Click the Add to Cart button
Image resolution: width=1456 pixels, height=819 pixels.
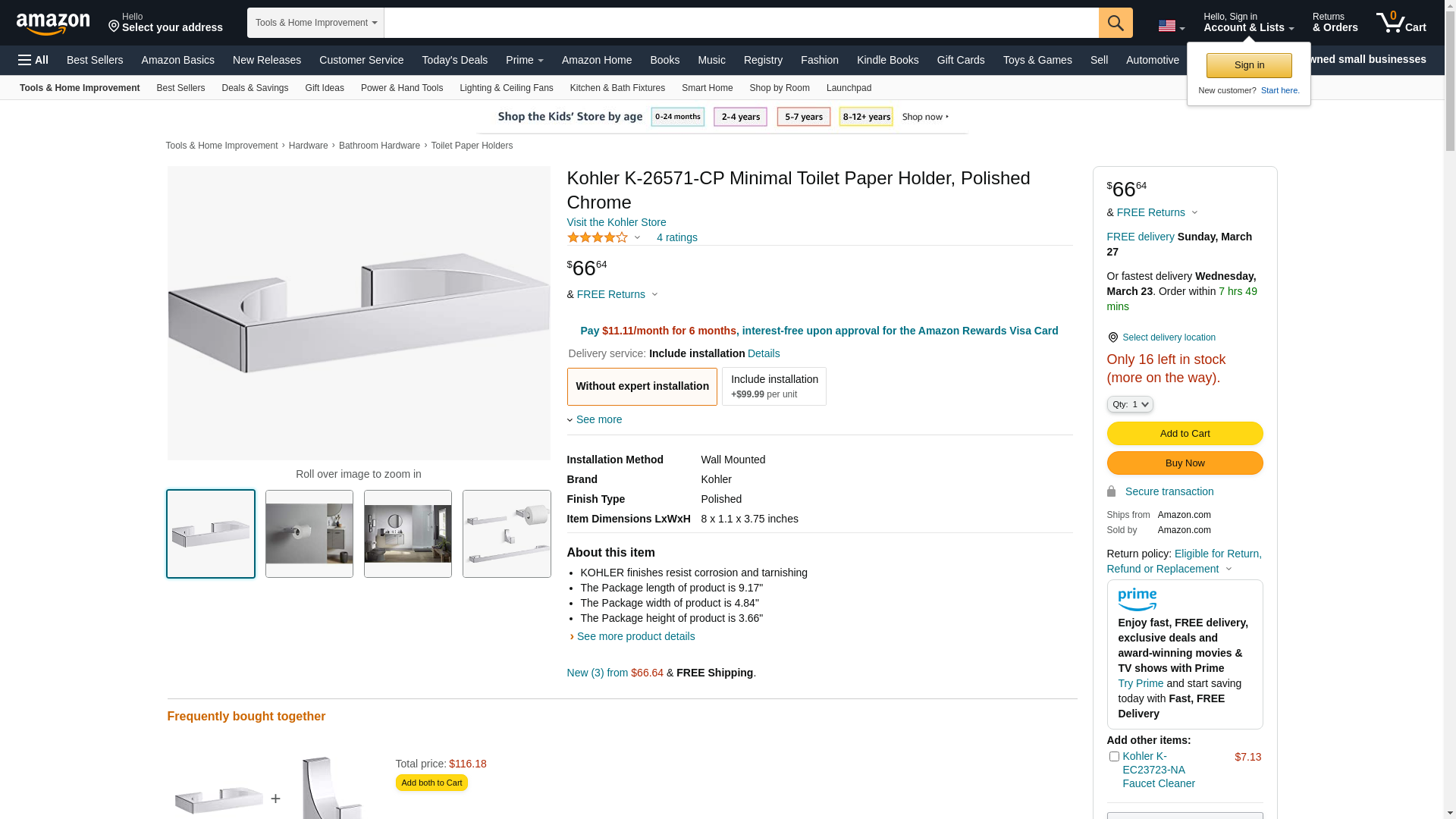click(1184, 434)
